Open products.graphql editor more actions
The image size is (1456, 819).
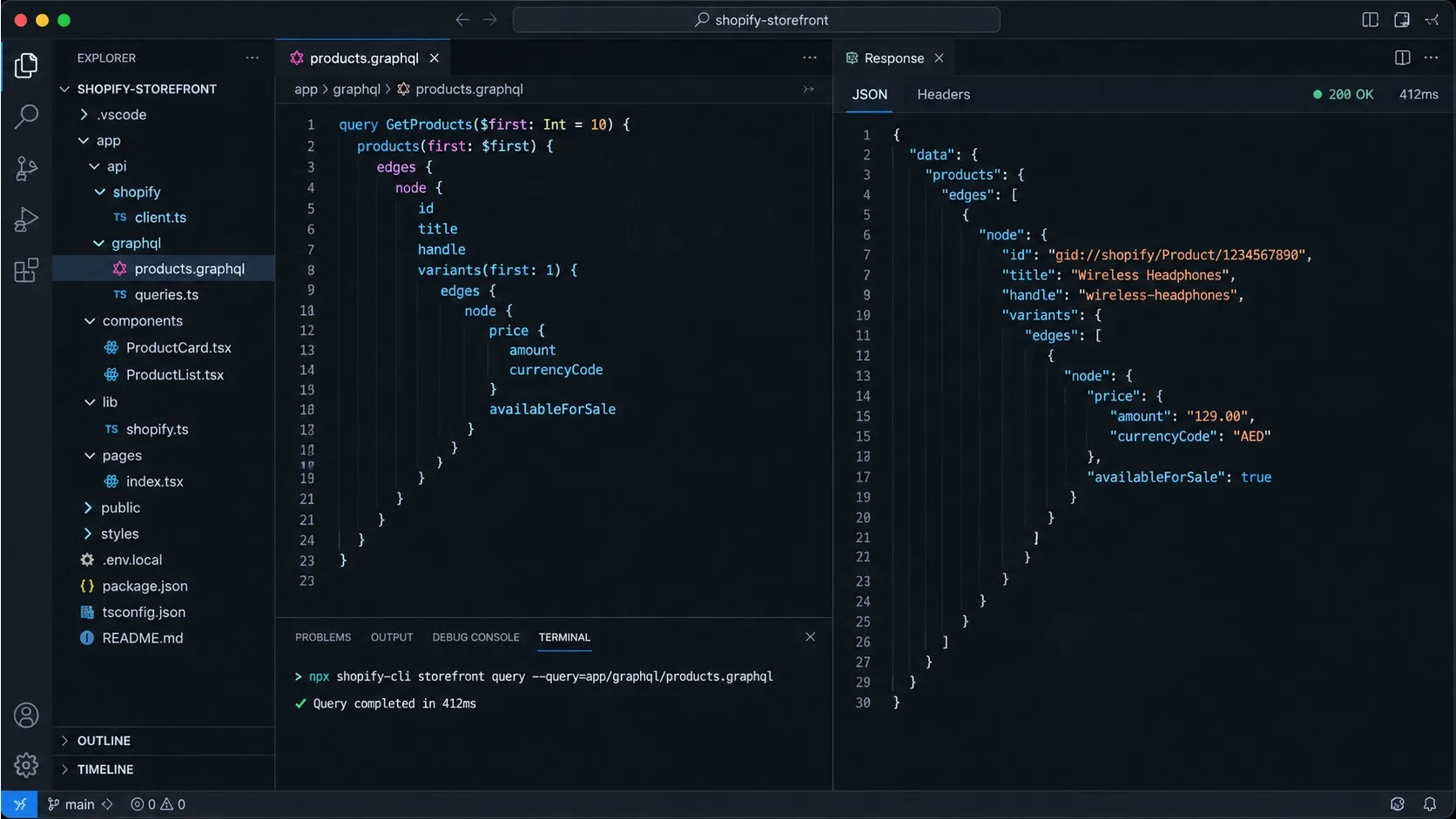tap(810, 57)
